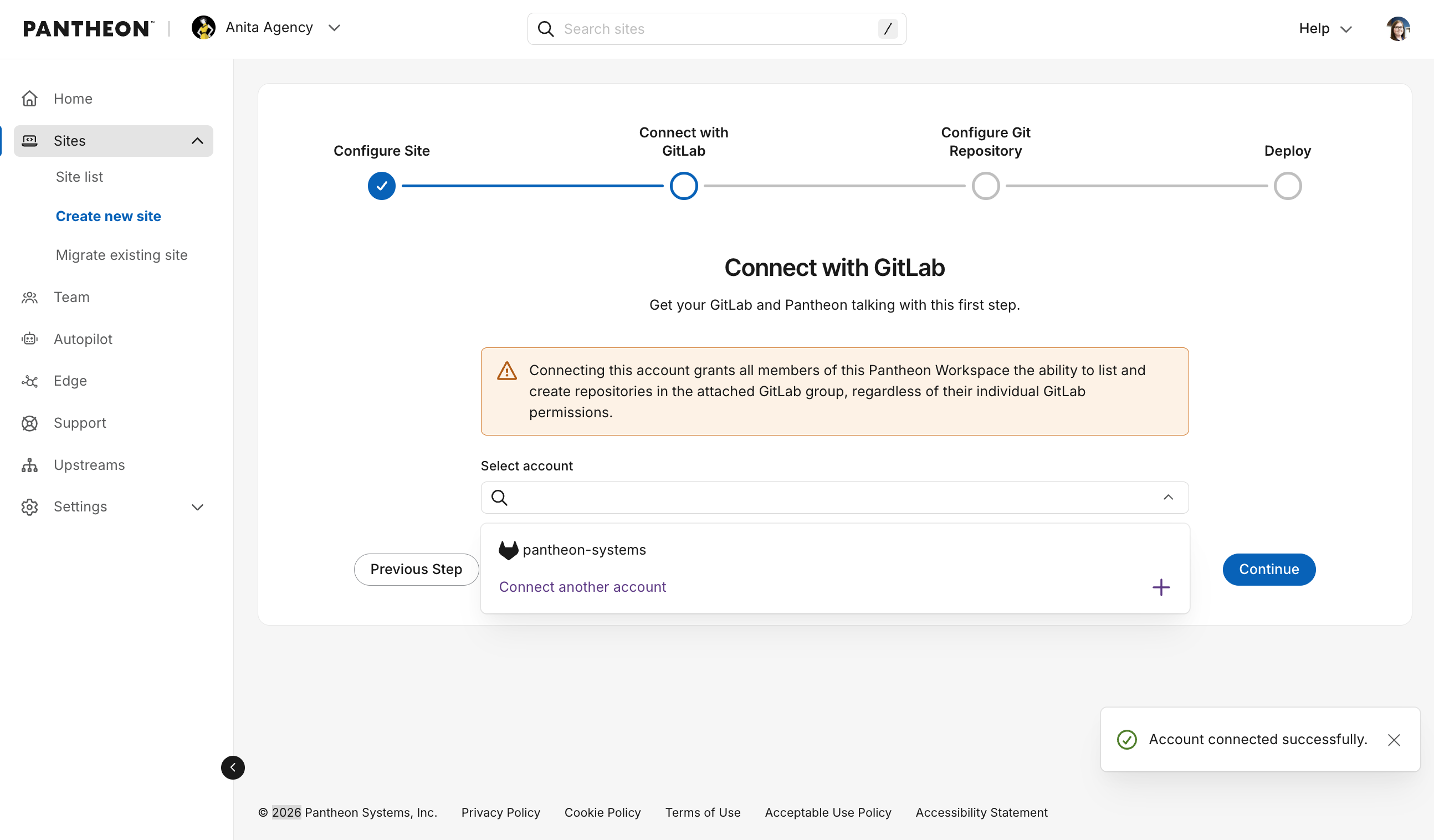Viewport: 1434px width, 840px height.
Task: Click the Upstreams hierarchy icon
Action: pos(29,465)
